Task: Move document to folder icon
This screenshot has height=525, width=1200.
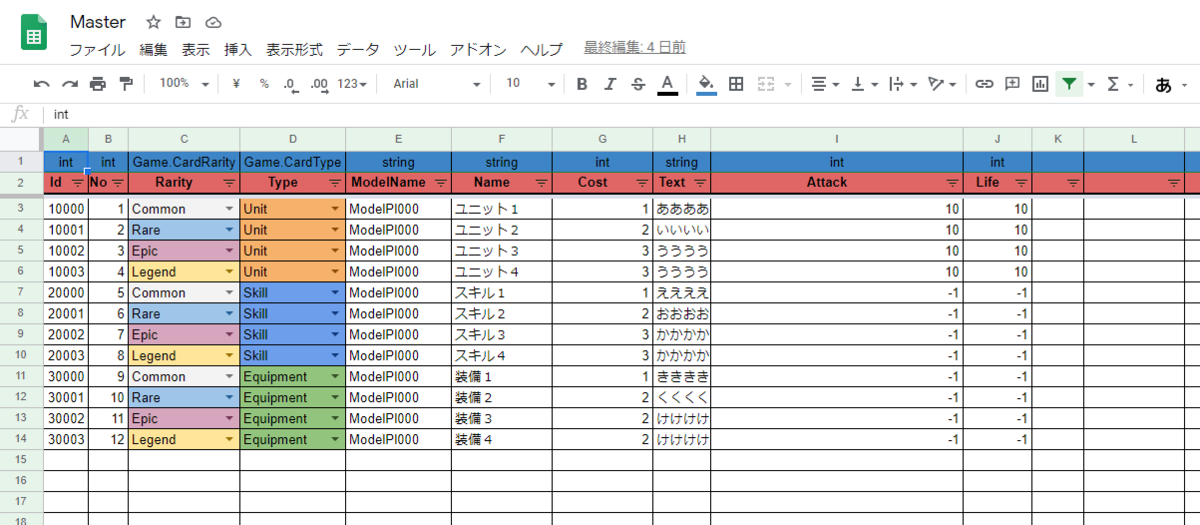Action: (182, 22)
